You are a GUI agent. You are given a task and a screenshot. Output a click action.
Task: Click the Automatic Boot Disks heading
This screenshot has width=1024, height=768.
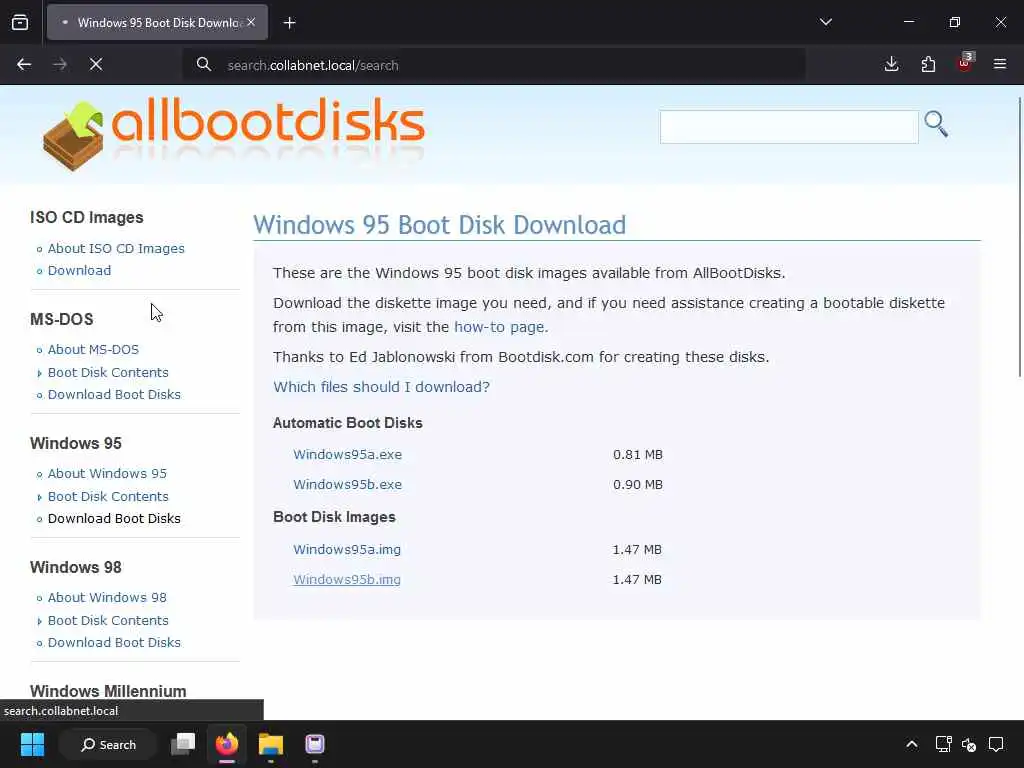click(x=347, y=423)
